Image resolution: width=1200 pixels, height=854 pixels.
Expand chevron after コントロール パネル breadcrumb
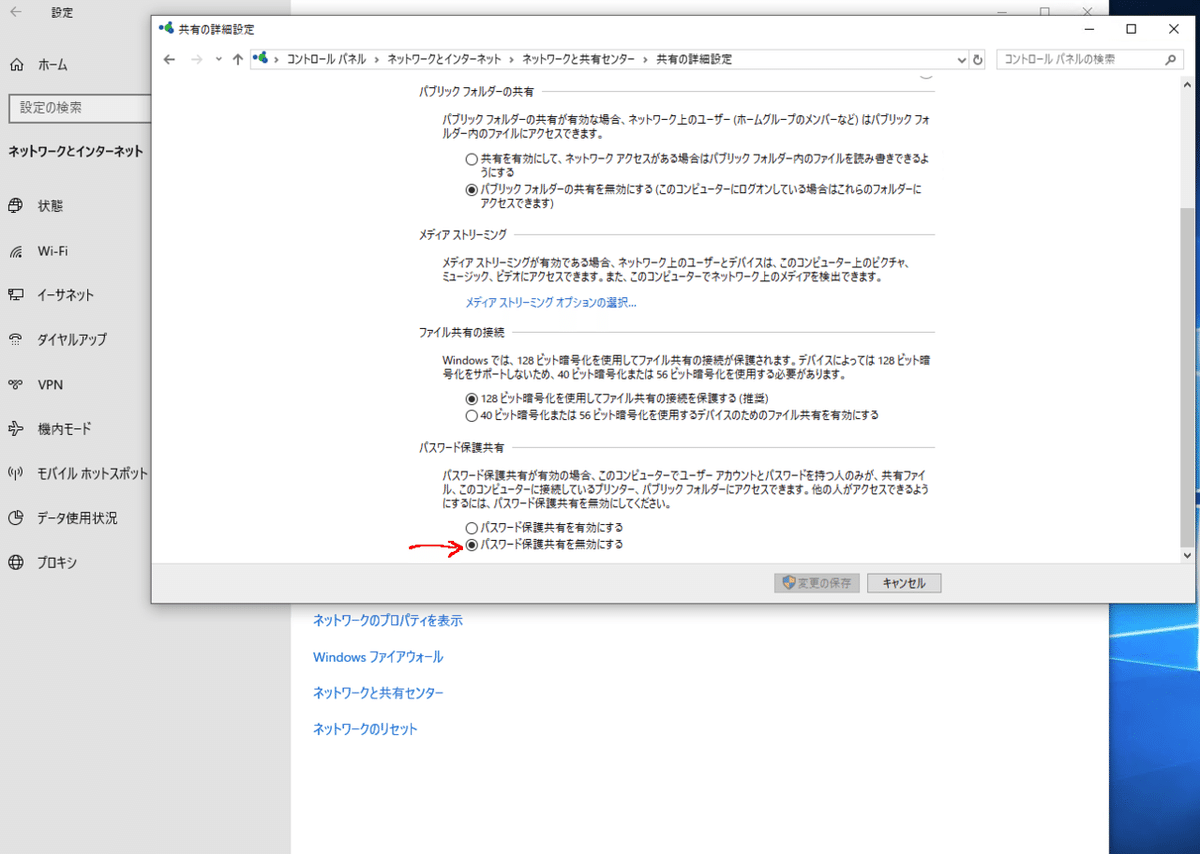pos(377,59)
